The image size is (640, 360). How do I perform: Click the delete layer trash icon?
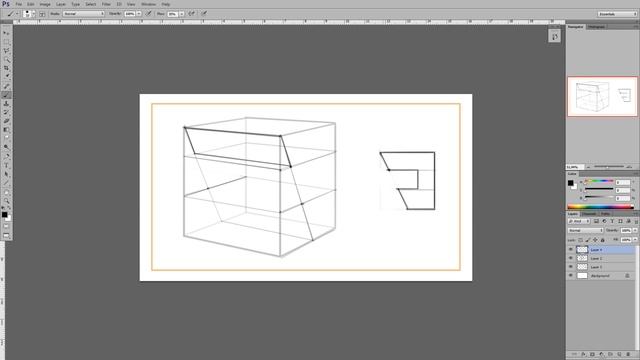point(629,354)
